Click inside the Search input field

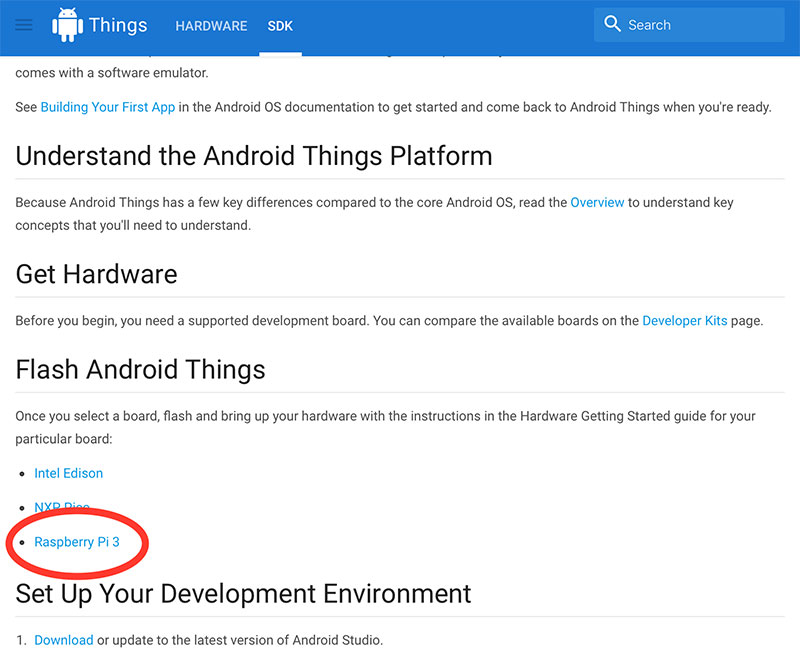tap(690, 24)
